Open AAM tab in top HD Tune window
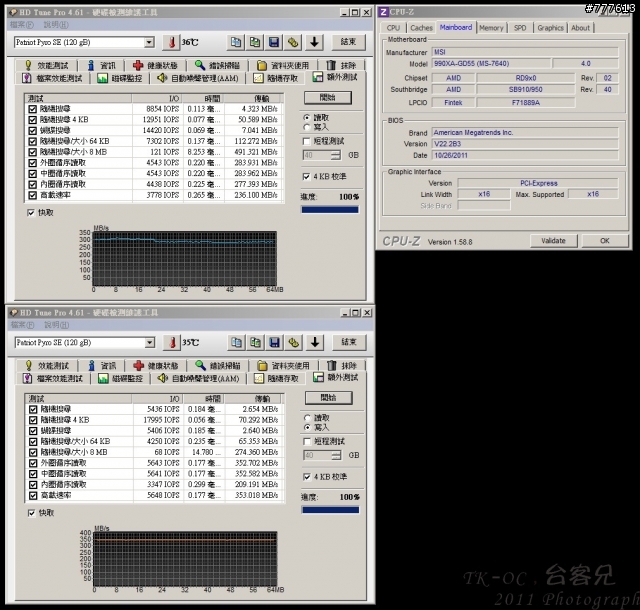The width and height of the screenshot is (640, 610). pos(198,78)
